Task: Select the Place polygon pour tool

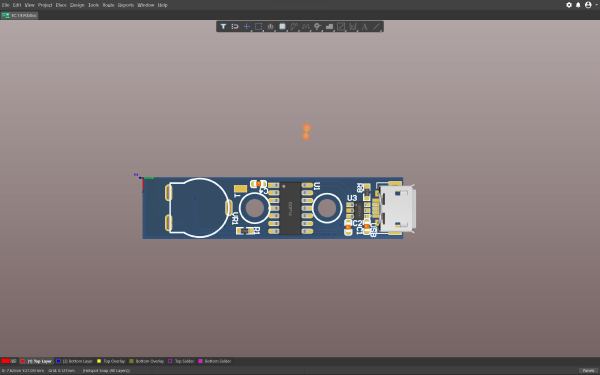Action: coord(329,26)
